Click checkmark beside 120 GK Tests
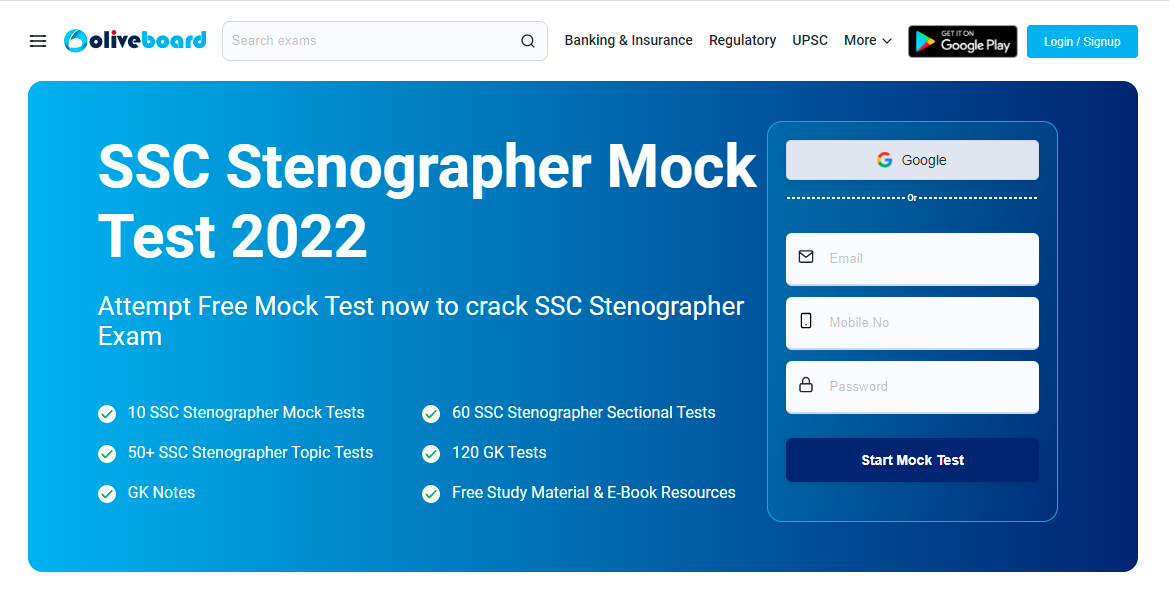Image resolution: width=1169 pixels, height=609 pixels. (x=431, y=454)
